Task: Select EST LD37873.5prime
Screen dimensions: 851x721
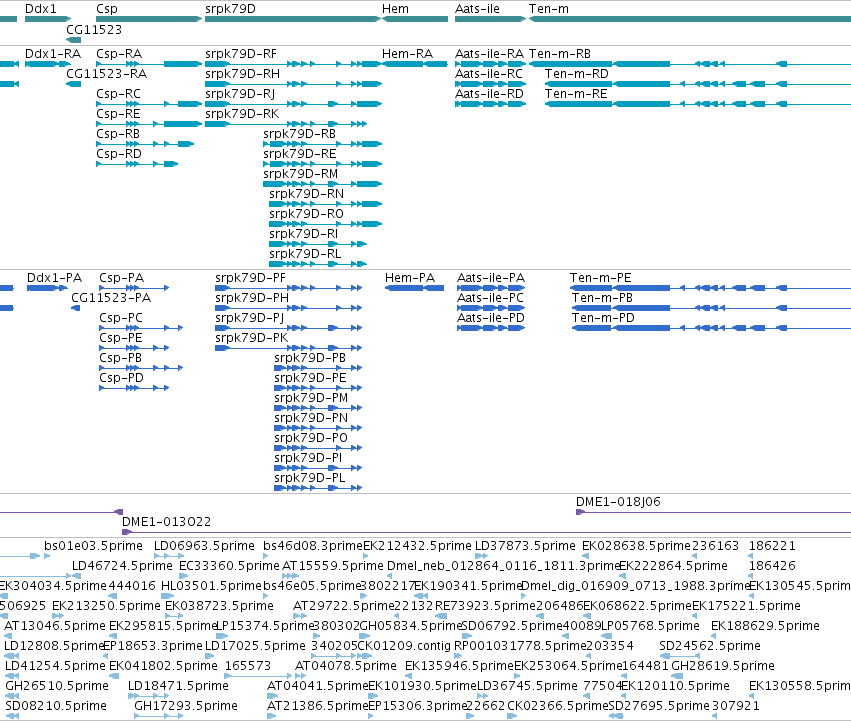Action: click(525, 546)
